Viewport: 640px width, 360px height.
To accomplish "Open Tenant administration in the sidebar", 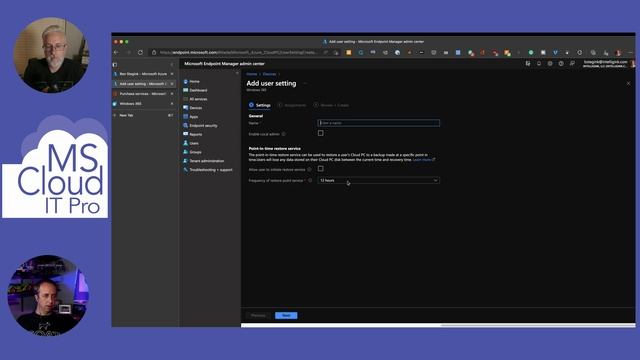I will [206, 161].
